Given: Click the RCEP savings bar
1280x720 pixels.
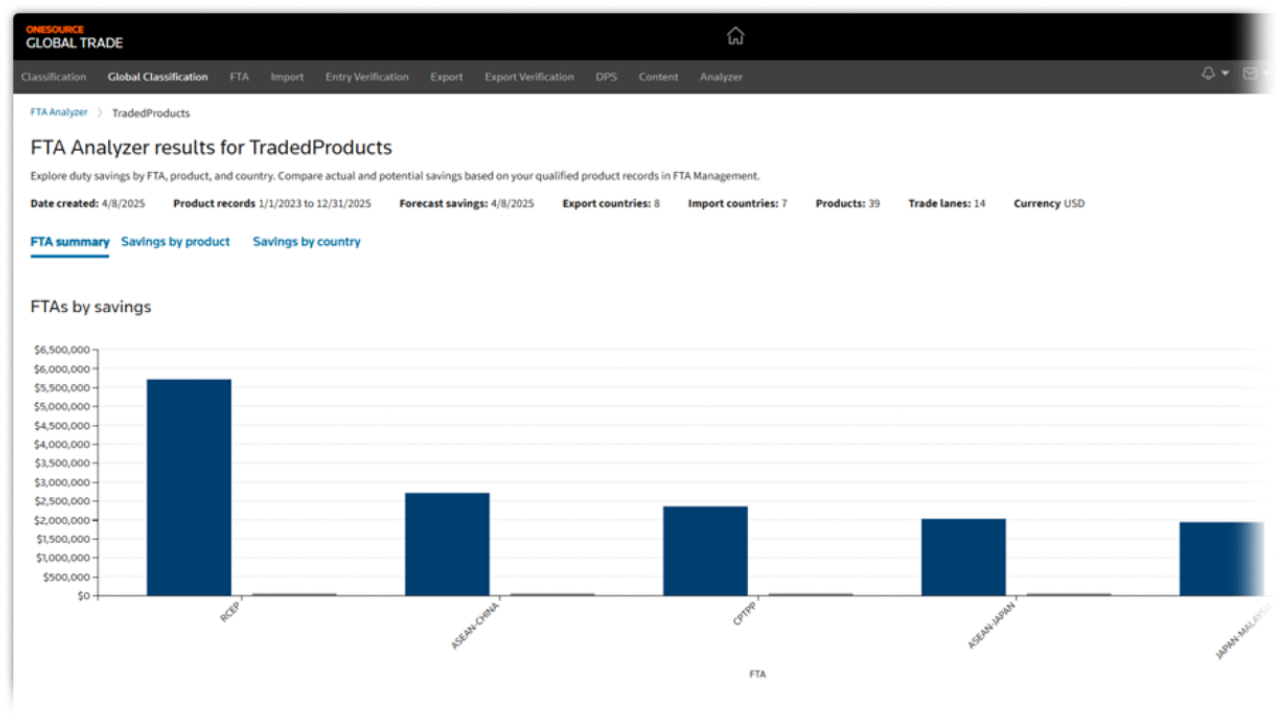Looking at the screenshot, I should click(188, 485).
